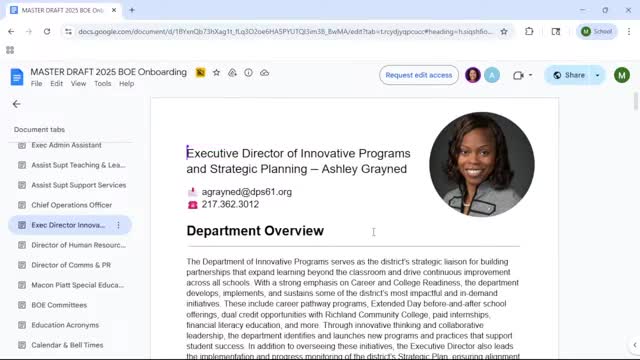Open the browser extensions puzzle icon
Screen dimensions: 640x360
tap(529, 31)
